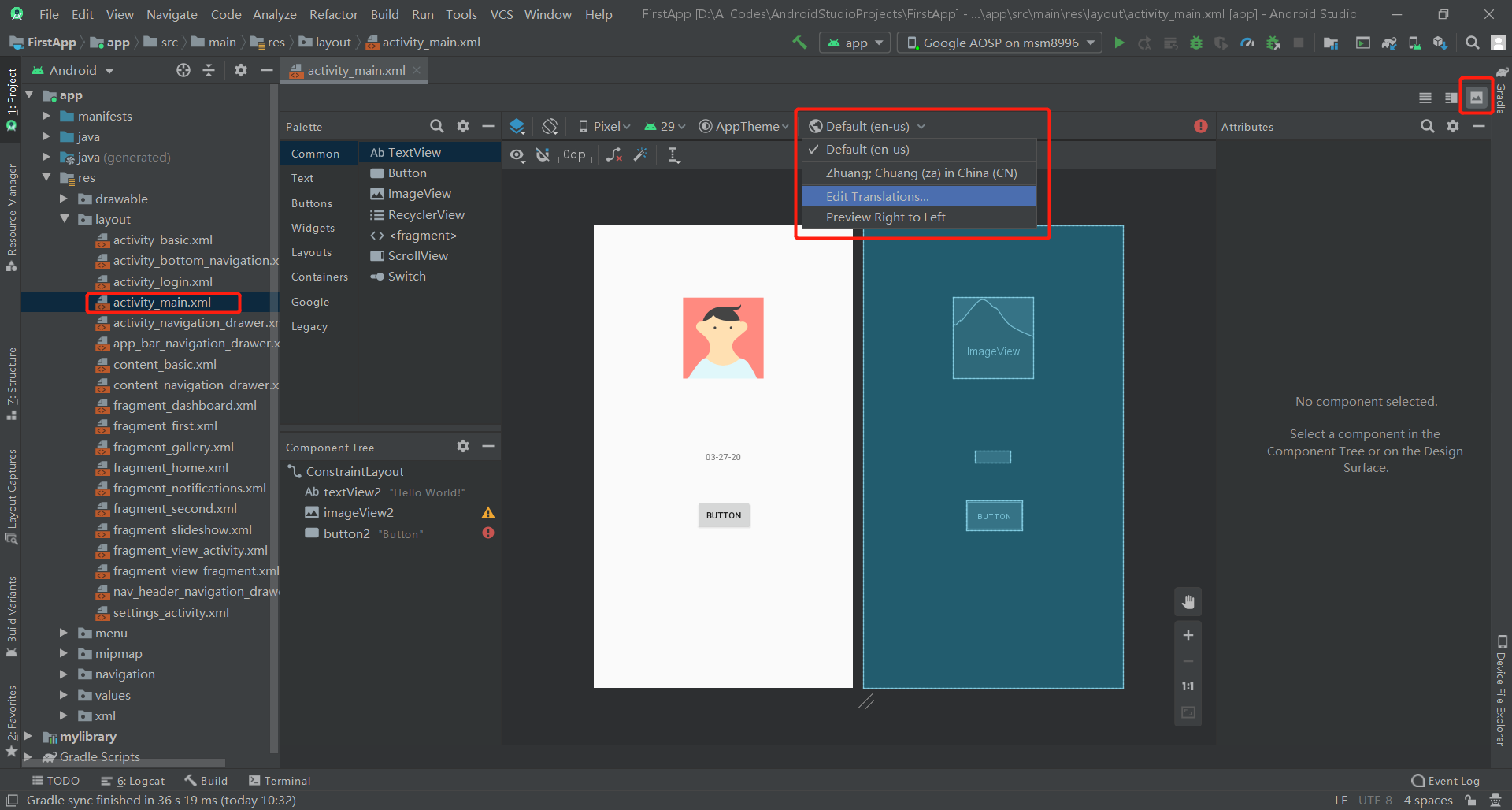Click the Pan hand tool icon
This screenshot has width=1512, height=810.
tap(1188, 602)
